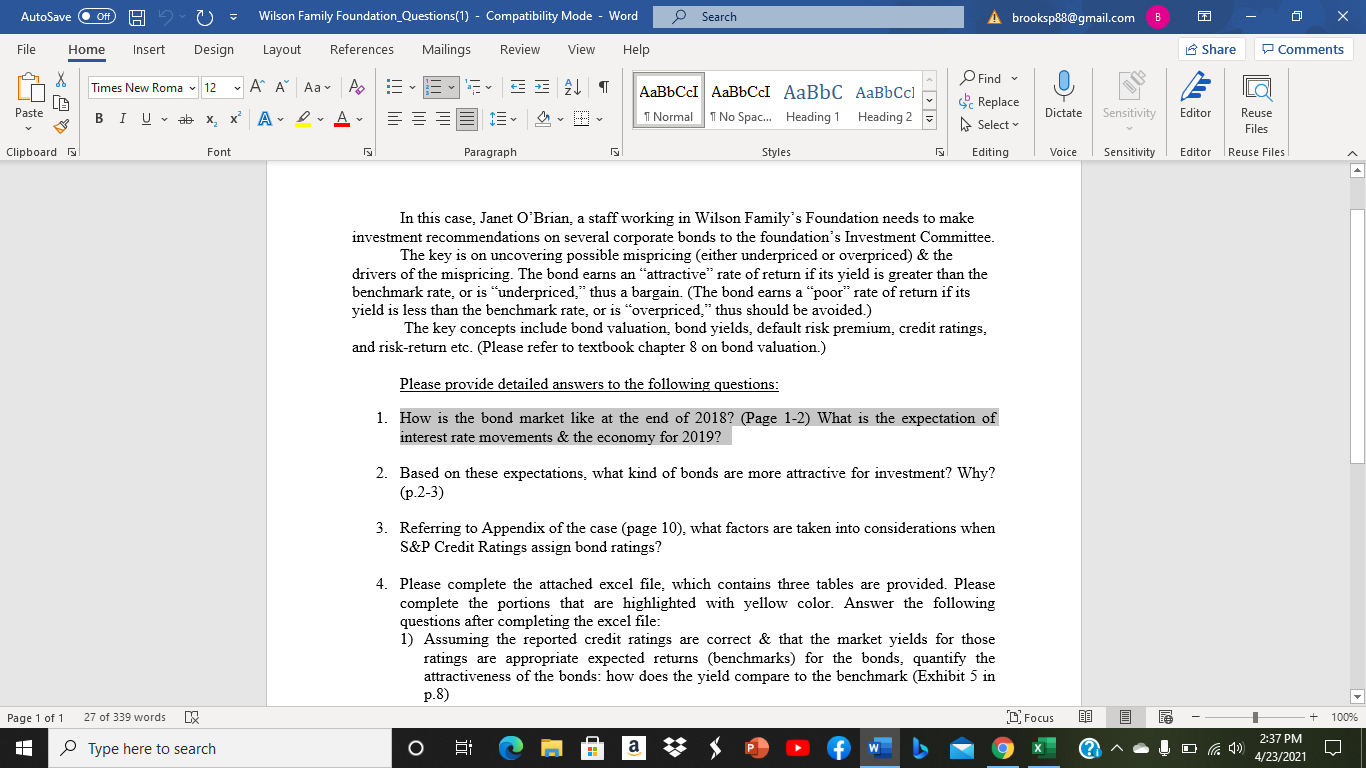1366x768 pixels.
Task: Open the Reuse Files pane
Action: pos(1256,104)
